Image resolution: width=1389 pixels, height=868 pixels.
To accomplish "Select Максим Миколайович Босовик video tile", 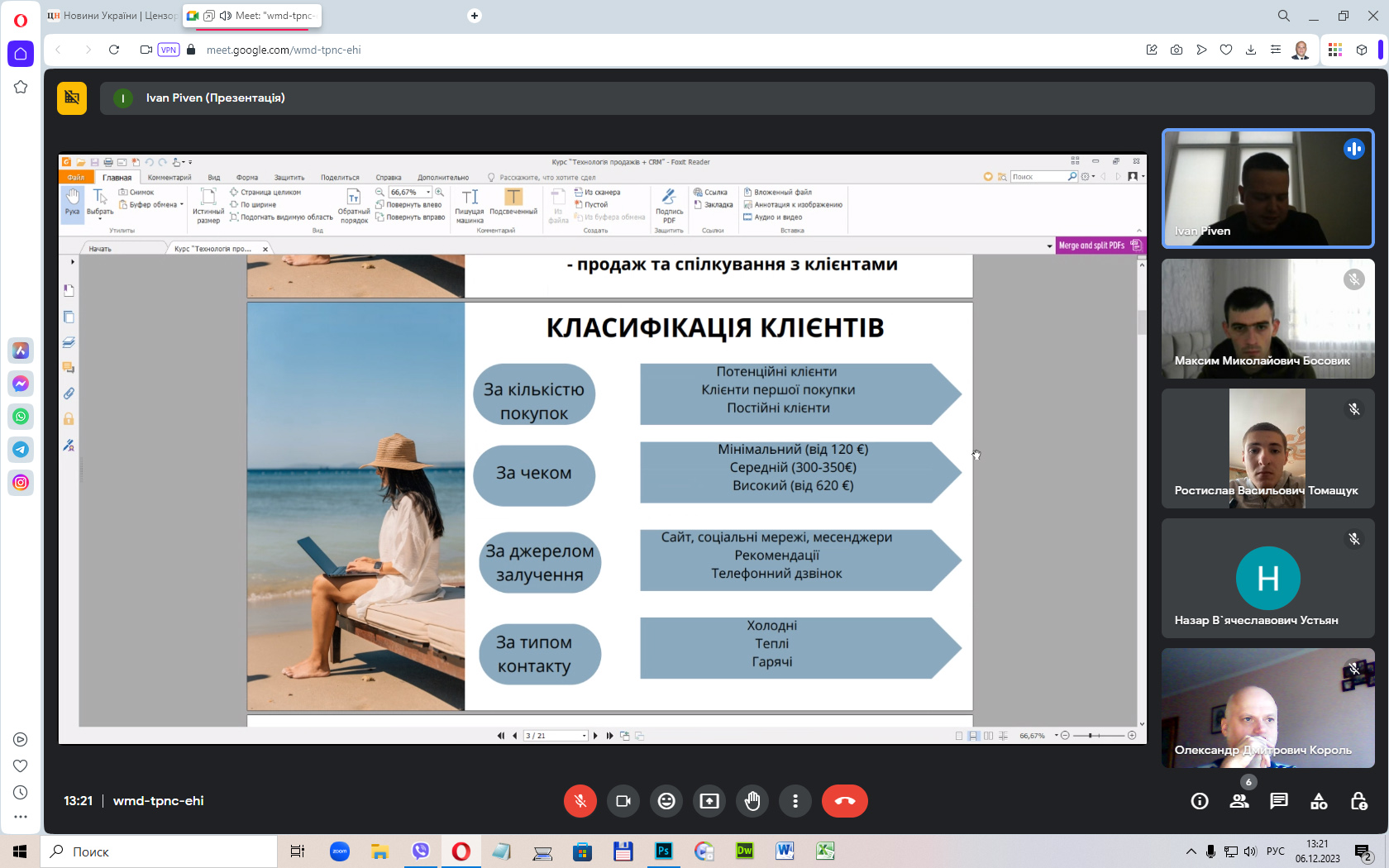I will [x=1267, y=318].
